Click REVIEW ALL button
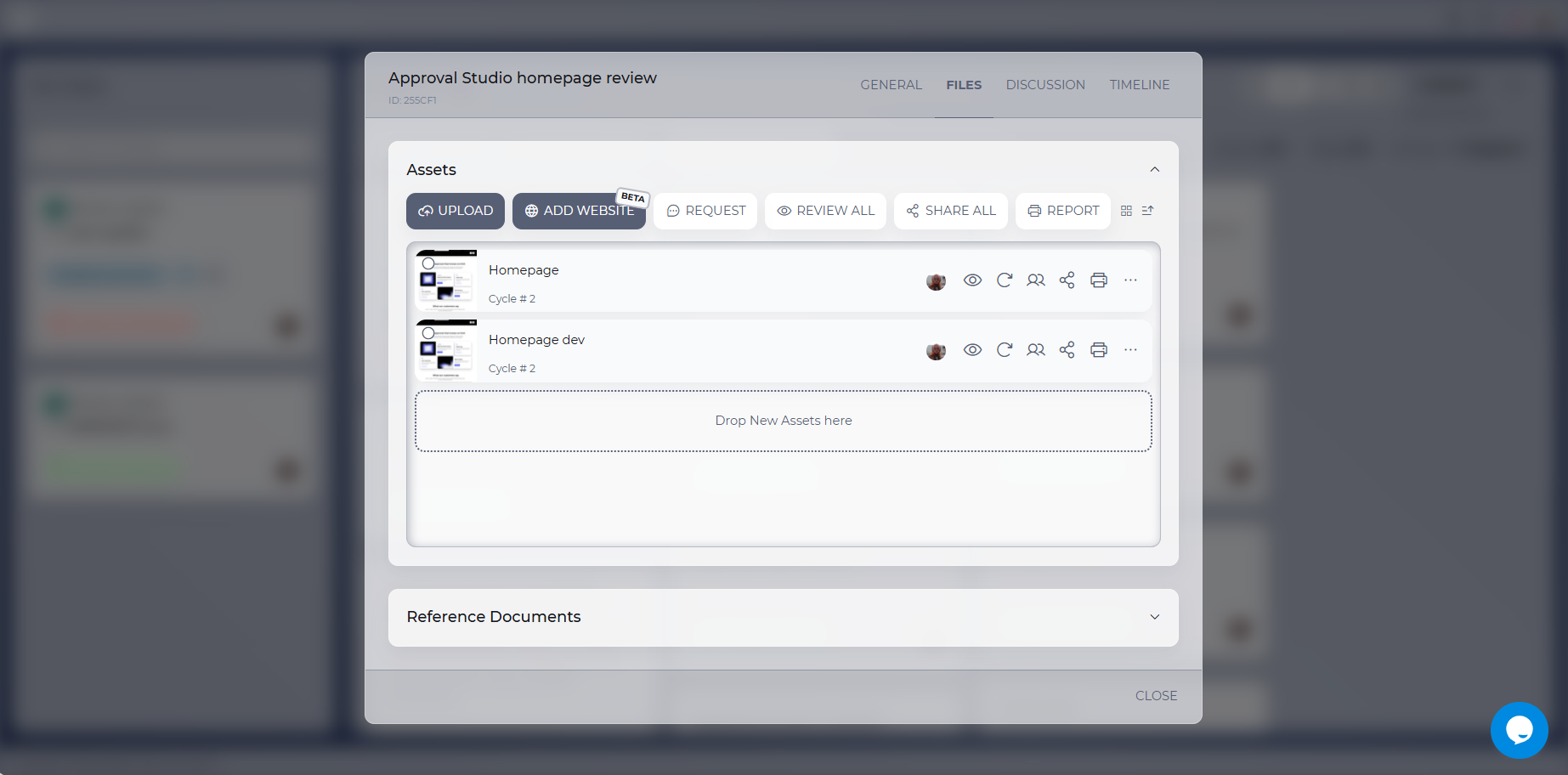Viewport: 1568px width, 775px height. point(825,211)
